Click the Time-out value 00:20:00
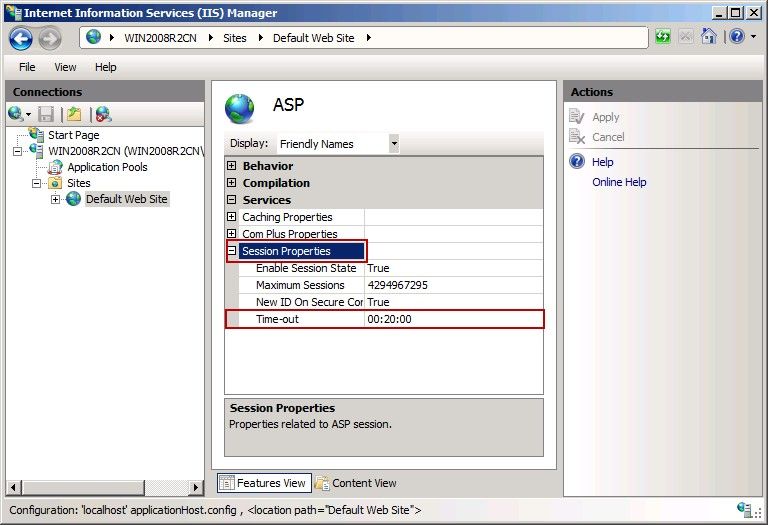This screenshot has width=768, height=525. pos(454,319)
